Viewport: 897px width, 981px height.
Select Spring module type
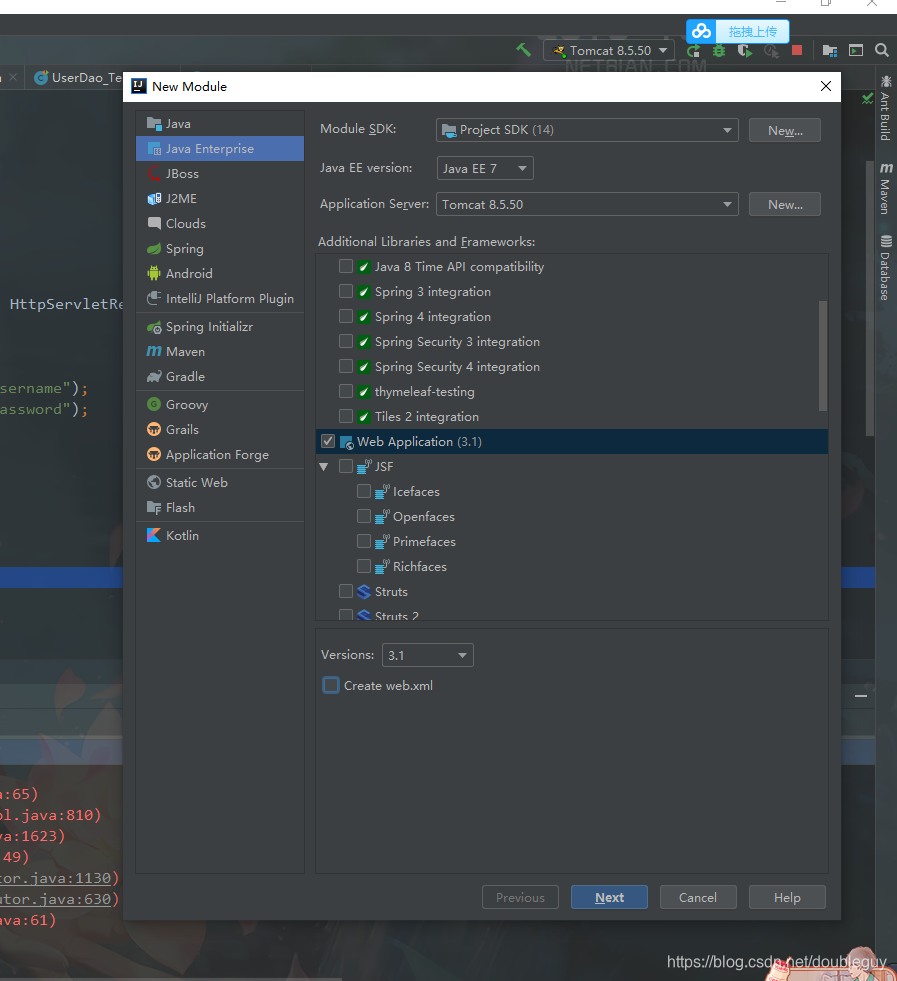[220, 249]
